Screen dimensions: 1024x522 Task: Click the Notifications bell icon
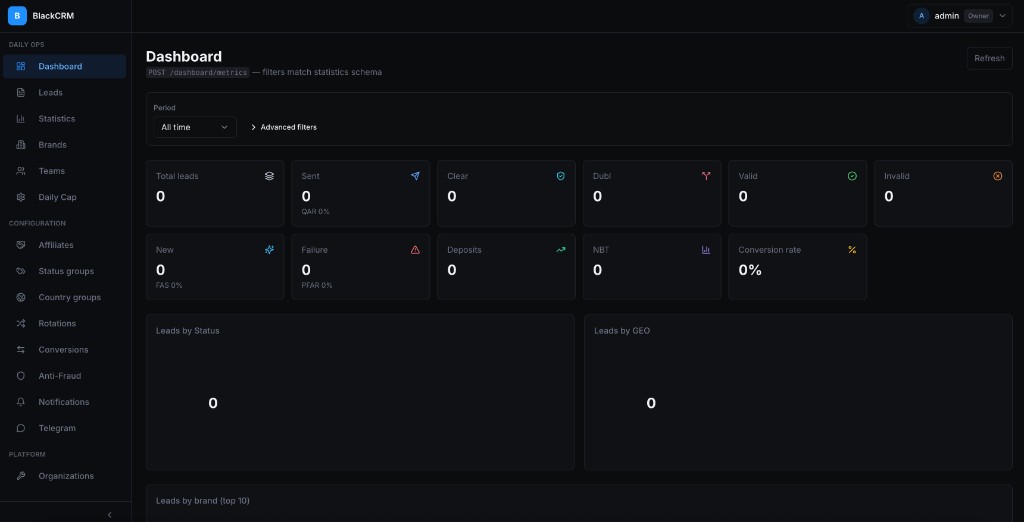click(21, 402)
